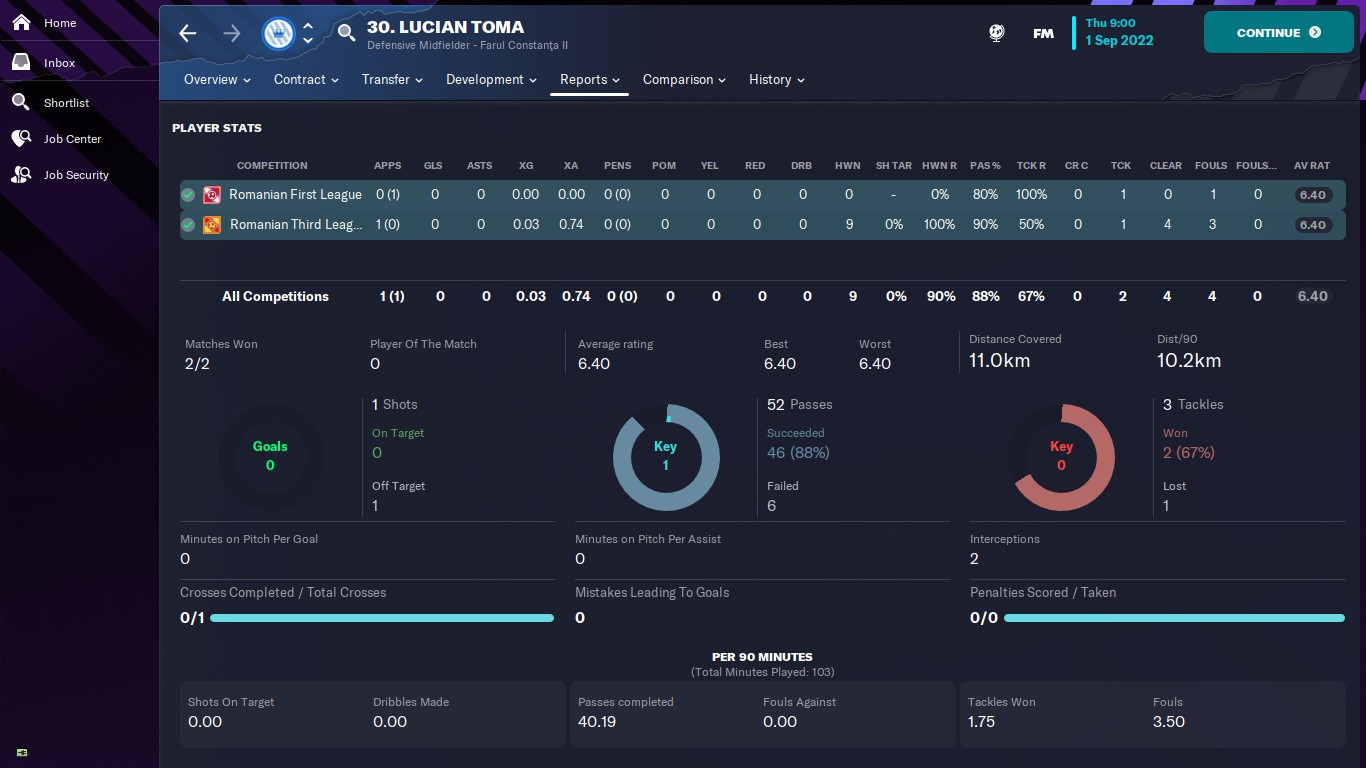Image resolution: width=1366 pixels, height=768 pixels.
Task: Expand the Contract dropdown menu
Action: (x=306, y=80)
